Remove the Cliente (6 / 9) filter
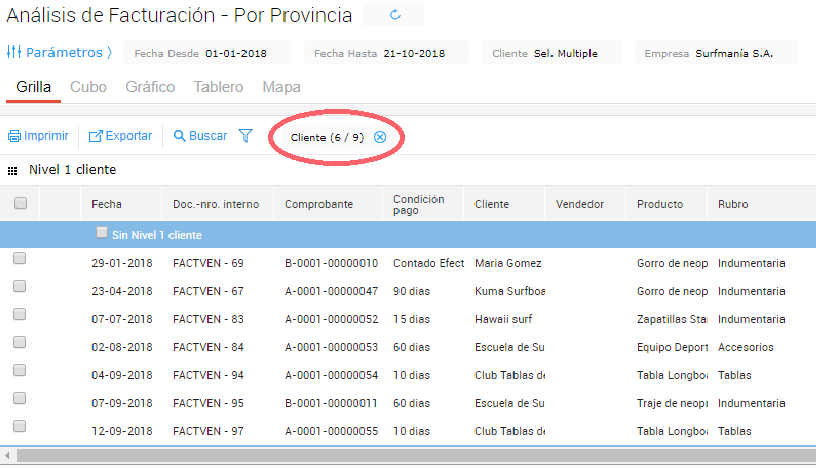The width and height of the screenshot is (816, 468). coord(380,137)
